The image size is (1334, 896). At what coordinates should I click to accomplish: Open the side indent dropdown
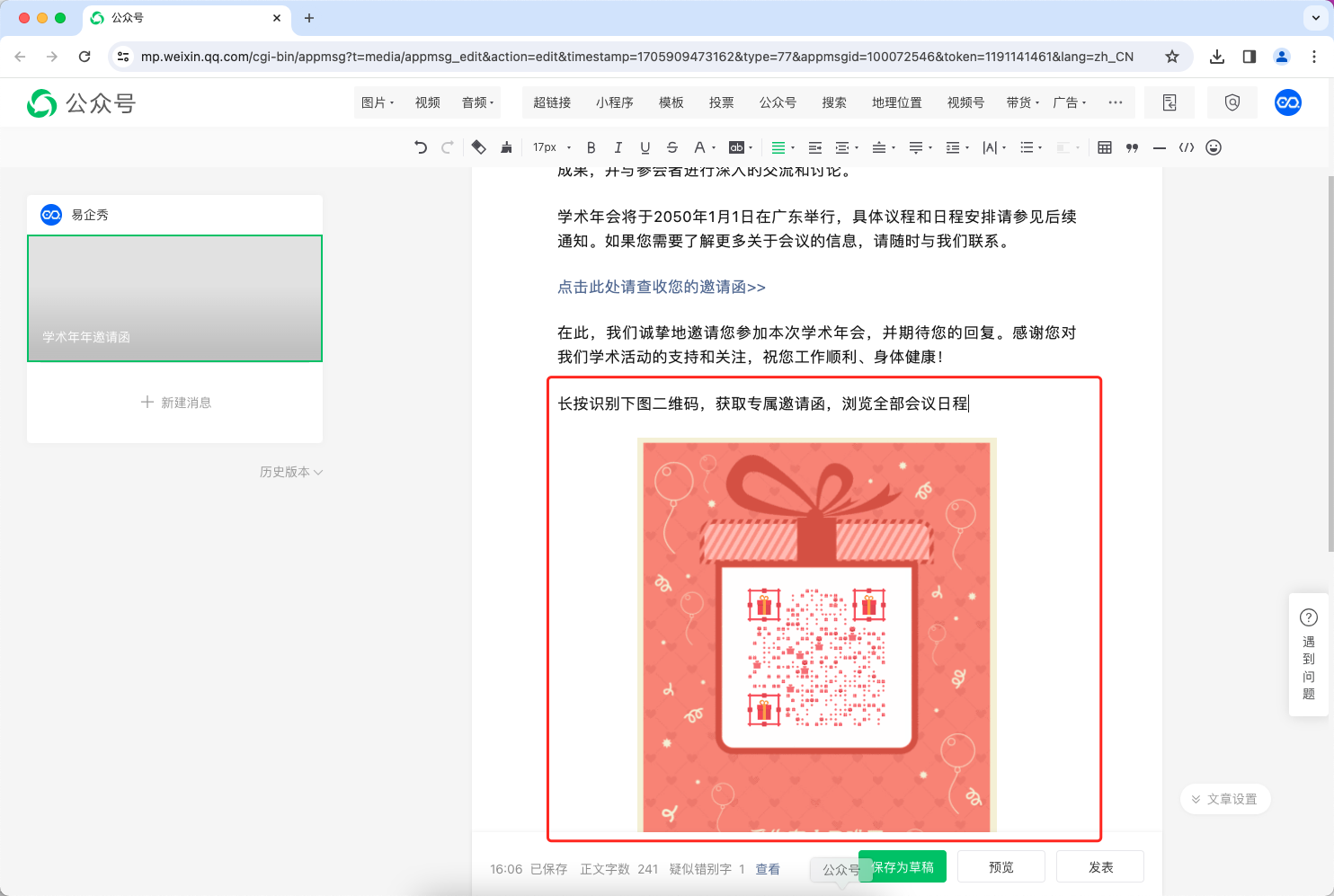[x=847, y=147]
